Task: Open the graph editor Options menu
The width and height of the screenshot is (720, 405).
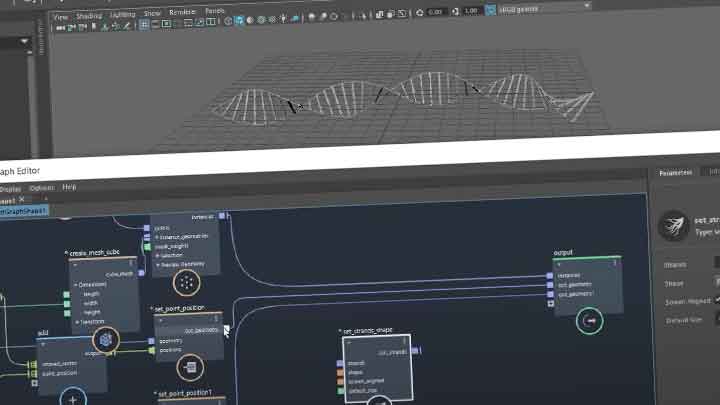Action: (42, 188)
